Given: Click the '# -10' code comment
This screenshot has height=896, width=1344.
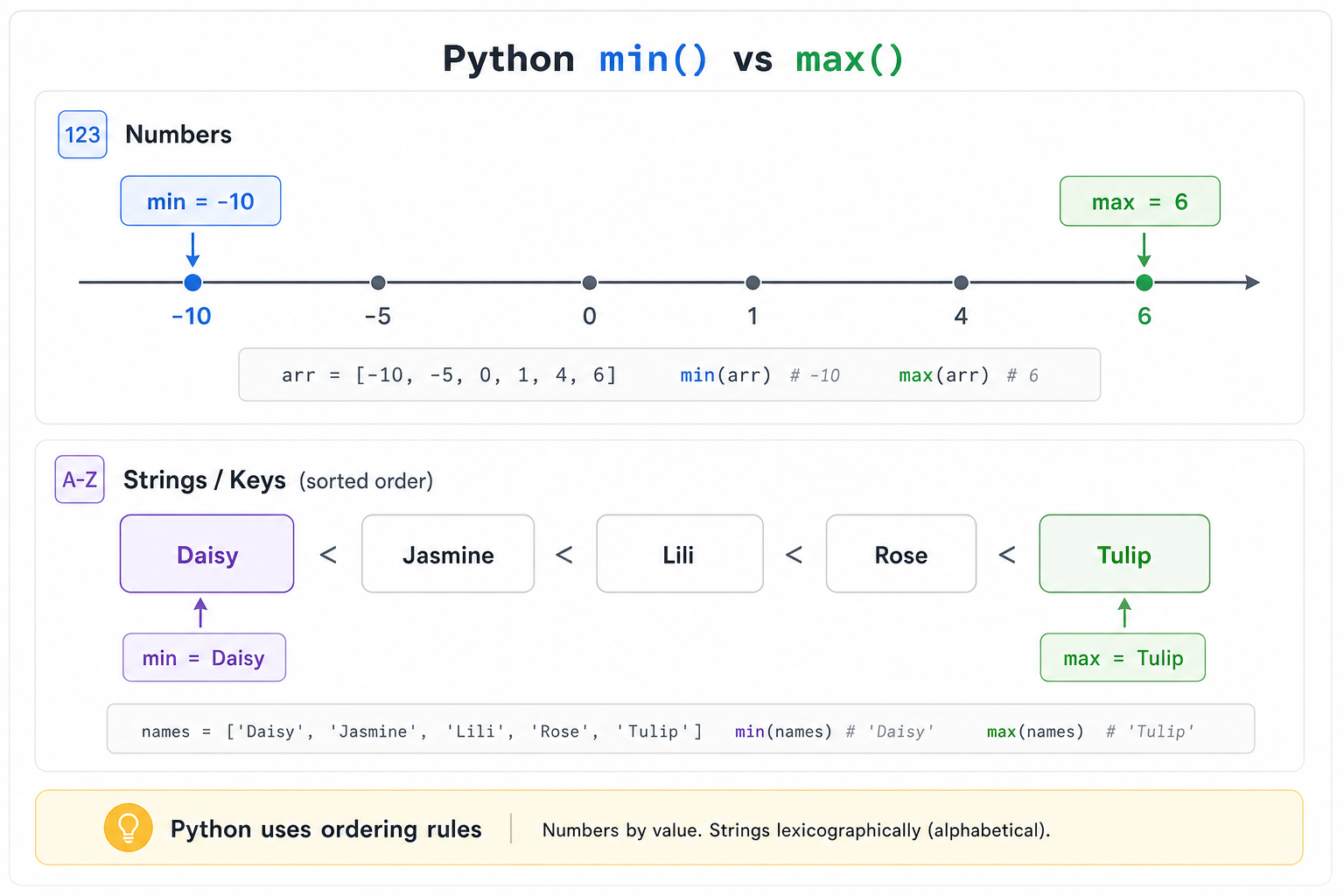Looking at the screenshot, I should click(x=815, y=375).
